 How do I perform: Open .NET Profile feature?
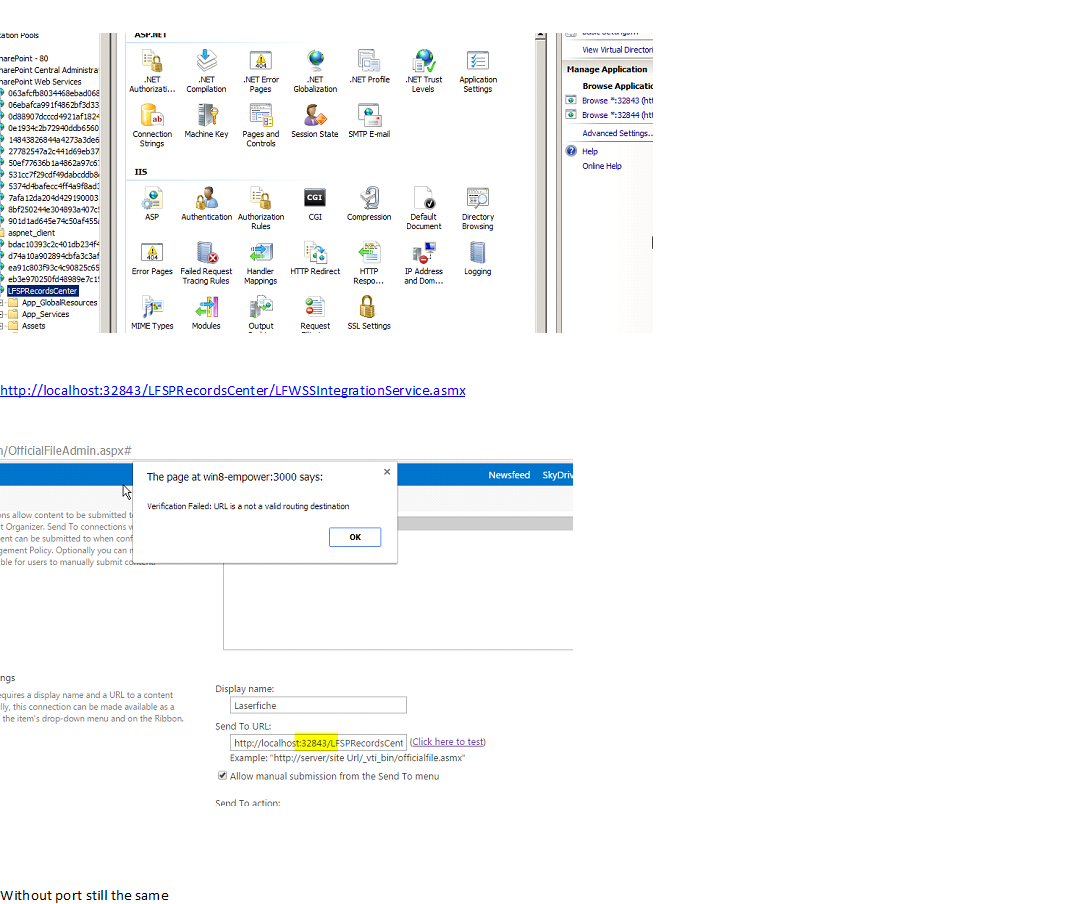pyautogui.click(x=370, y=67)
